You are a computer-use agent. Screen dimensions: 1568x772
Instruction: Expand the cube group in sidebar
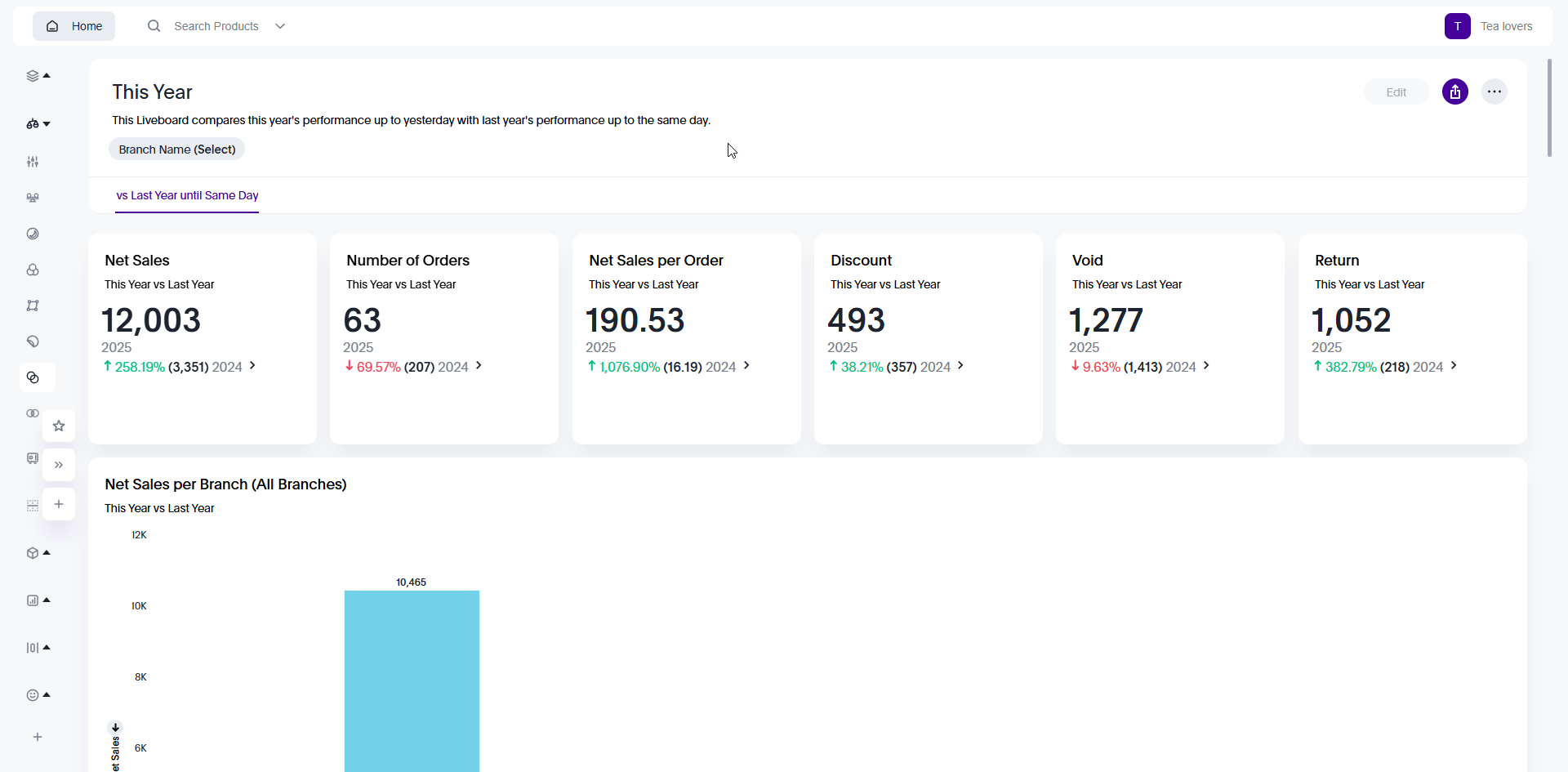click(x=38, y=553)
